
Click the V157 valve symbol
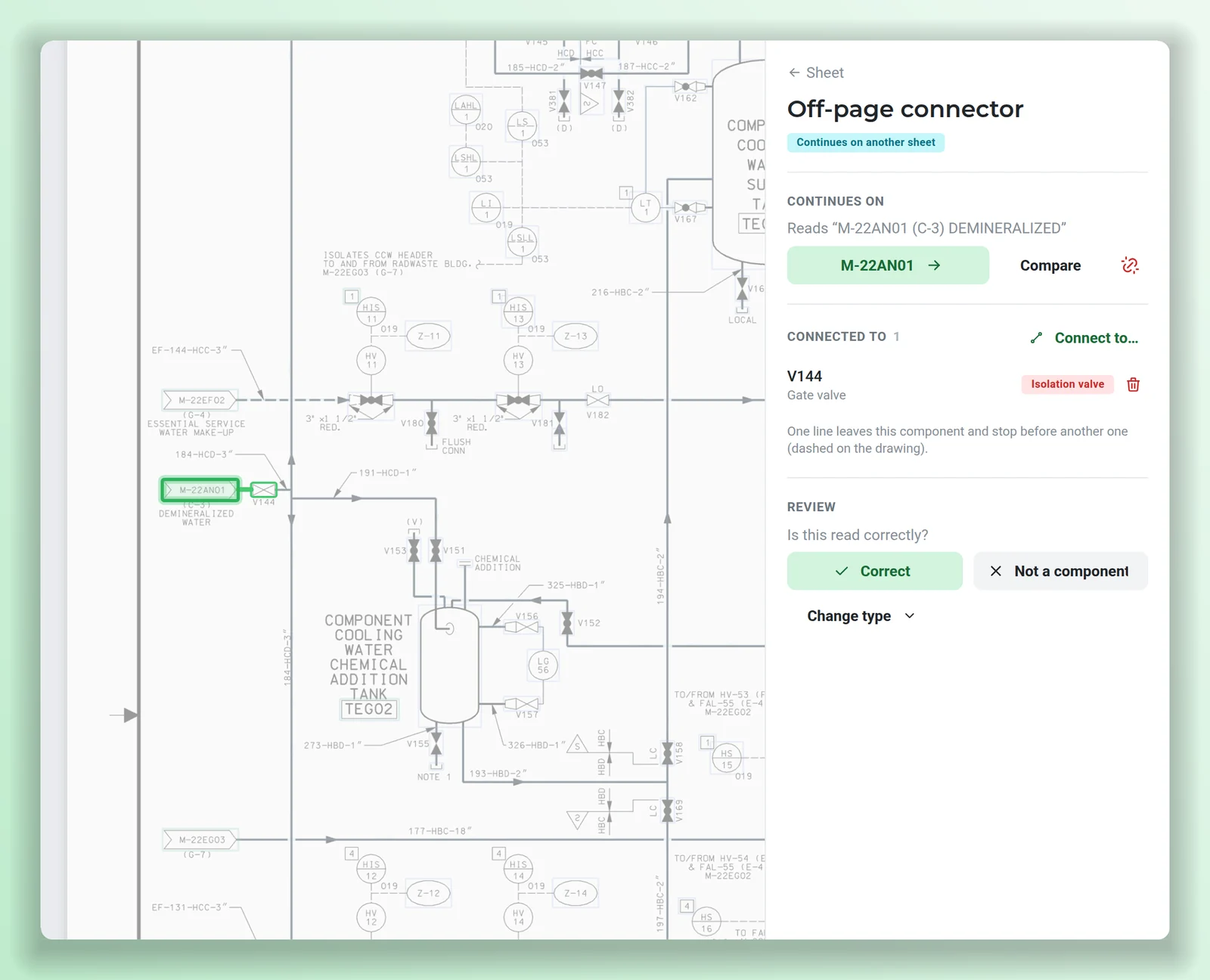(523, 704)
